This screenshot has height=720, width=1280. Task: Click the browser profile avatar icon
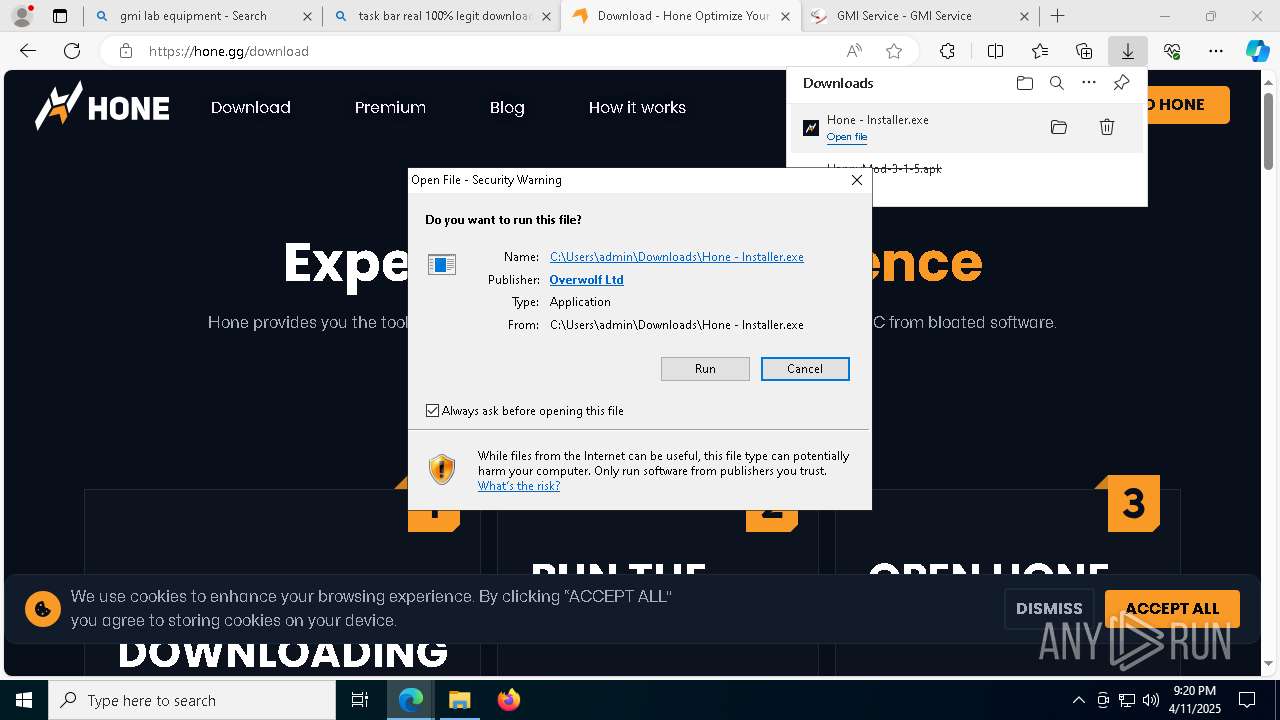(x=22, y=16)
